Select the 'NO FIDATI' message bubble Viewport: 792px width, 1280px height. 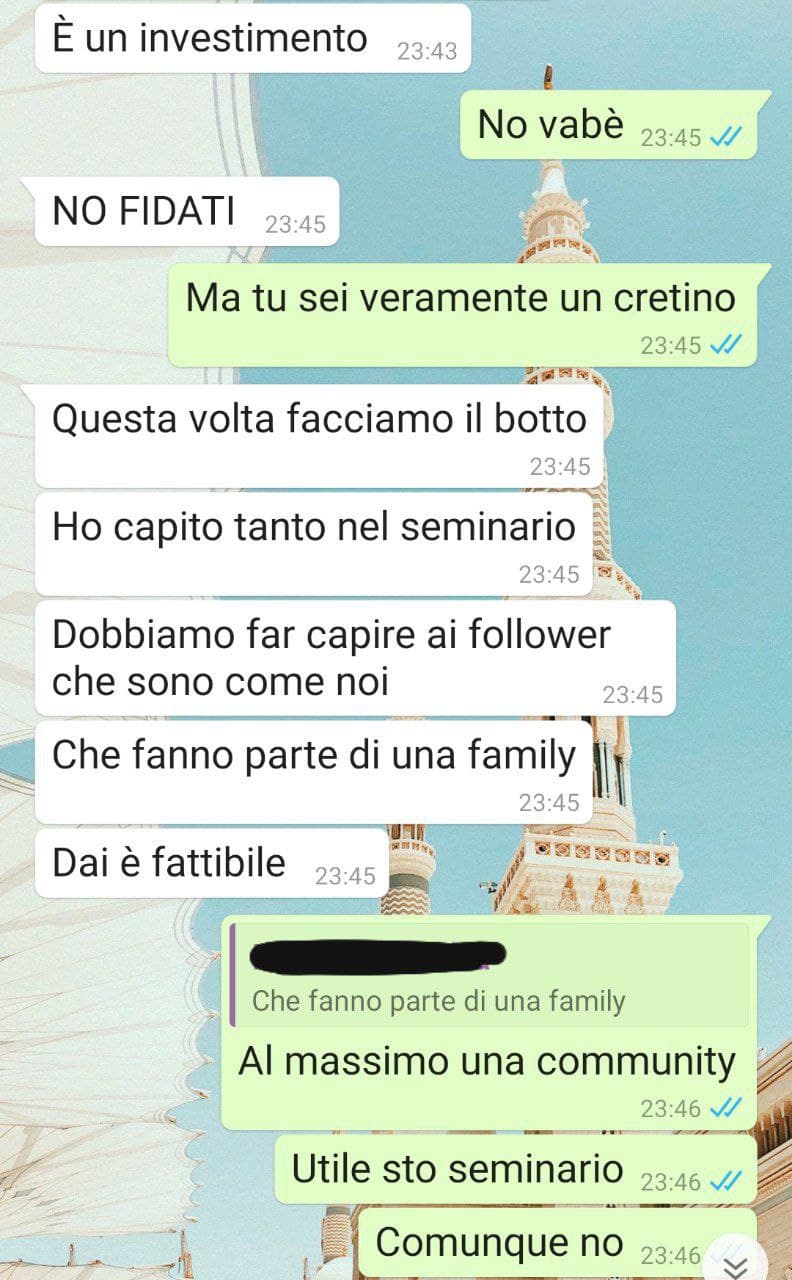187,211
